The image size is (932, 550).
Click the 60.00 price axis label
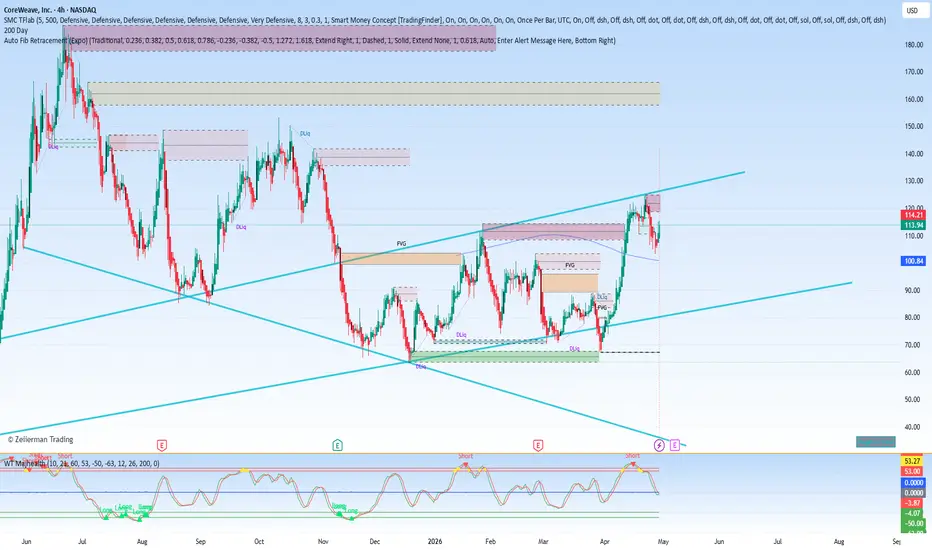click(912, 372)
